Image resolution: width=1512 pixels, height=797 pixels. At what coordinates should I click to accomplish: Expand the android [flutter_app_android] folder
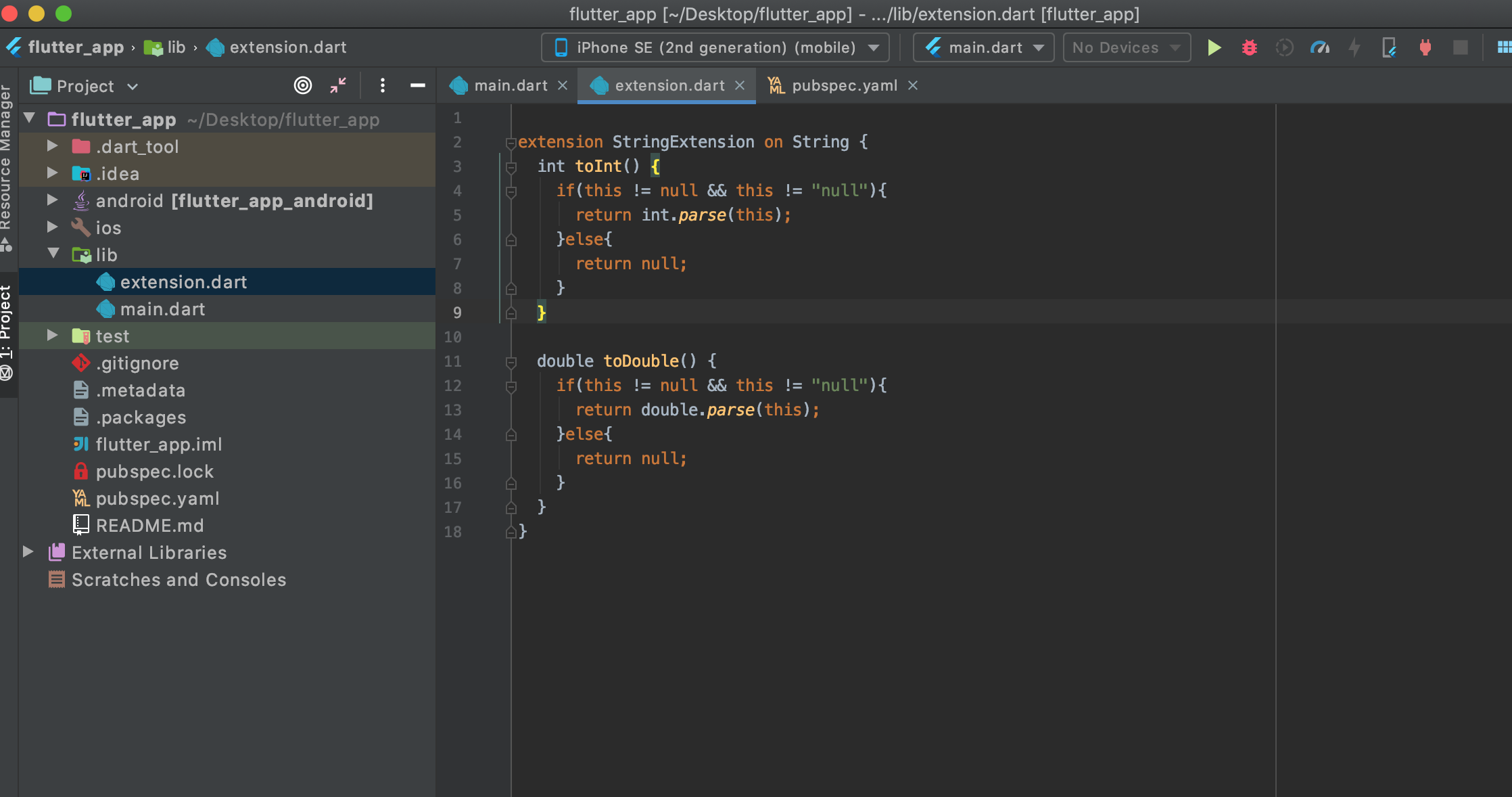[x=52, y=200]
